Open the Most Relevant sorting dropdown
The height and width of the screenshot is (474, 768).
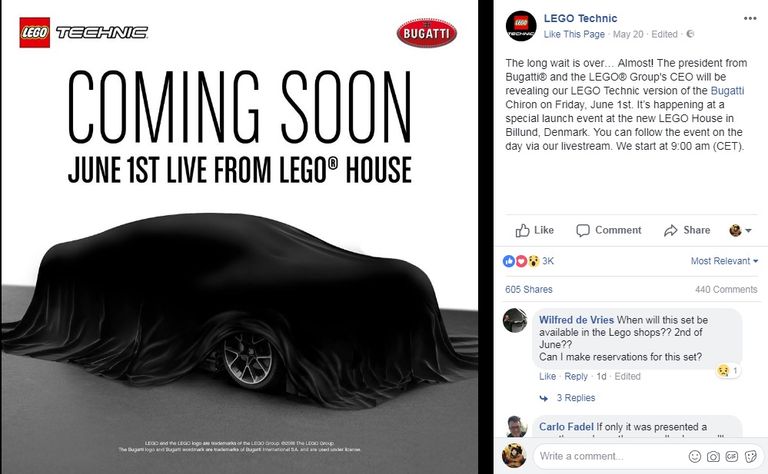pos(724,261)
